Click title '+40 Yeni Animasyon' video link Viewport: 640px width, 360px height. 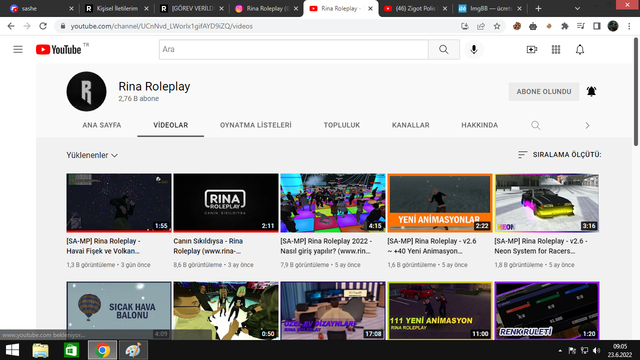432,246
